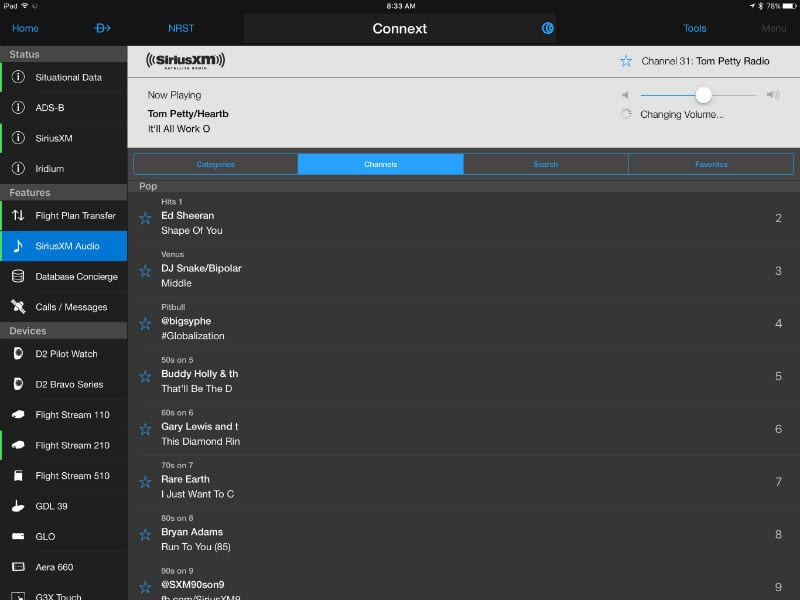Screen dimensions: 800x600
Task: Toggle favorite star for DJ Snake/Bipolar channel
Action: (145, 271)
